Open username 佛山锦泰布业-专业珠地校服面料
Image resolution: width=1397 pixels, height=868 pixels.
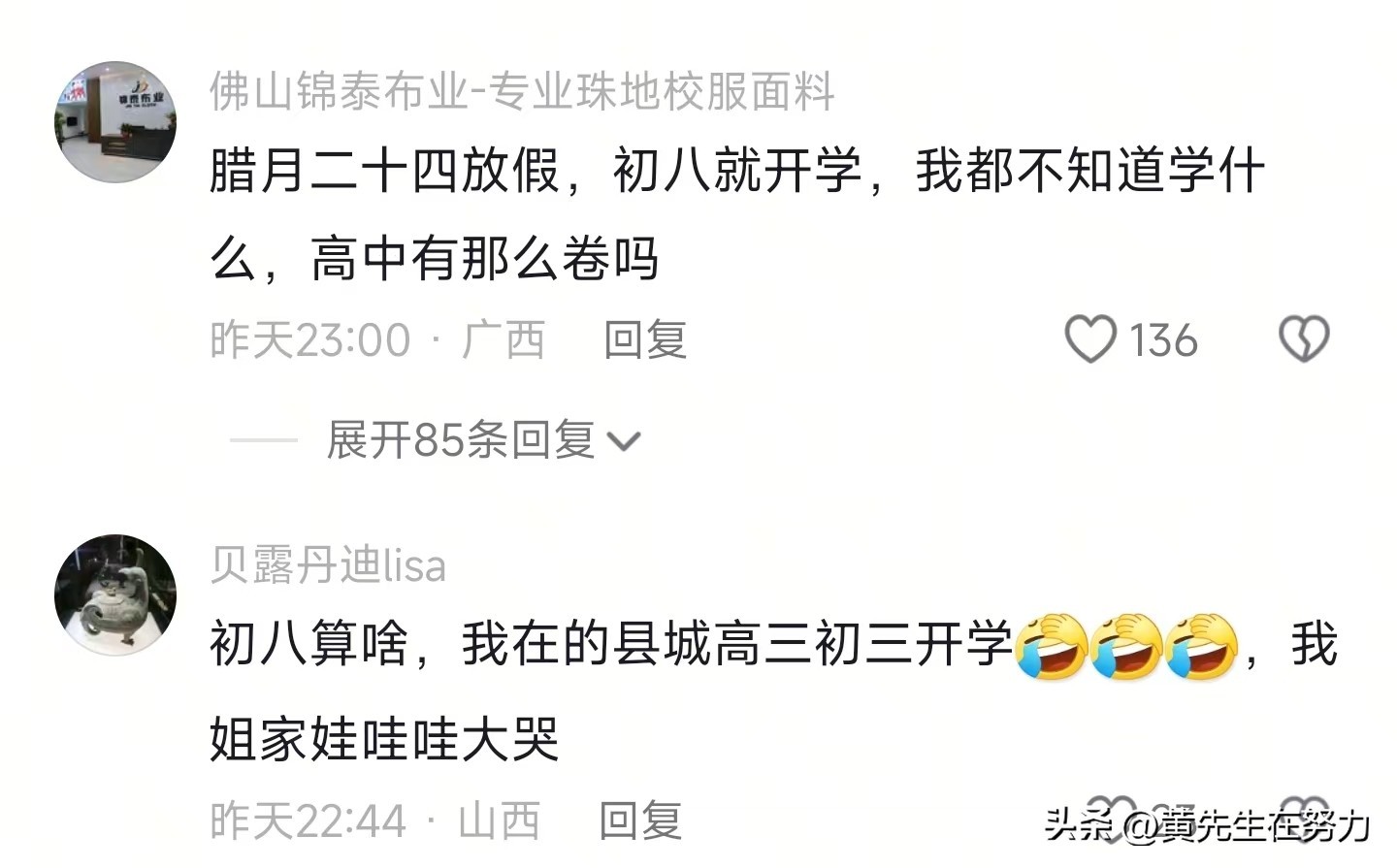(522, 91)
